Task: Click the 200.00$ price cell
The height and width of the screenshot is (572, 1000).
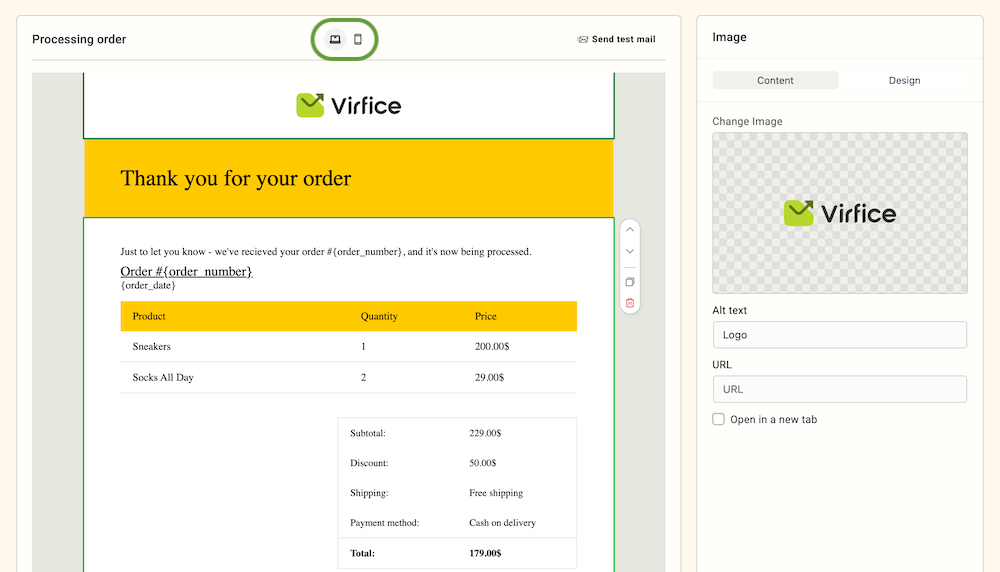Action: (x=492, y=346)
